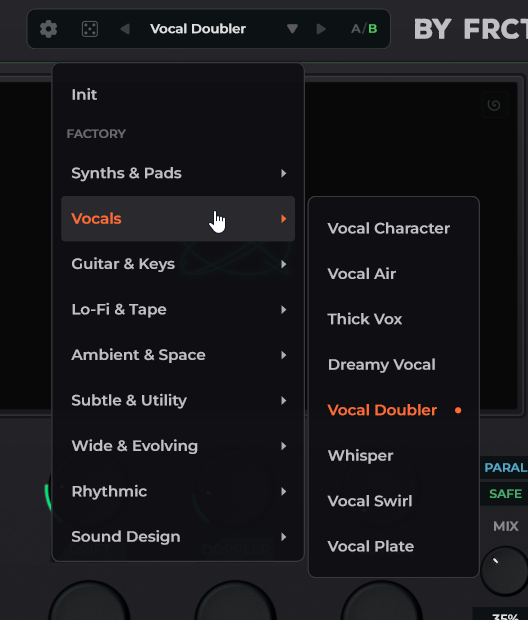
Task: Click the spiral icon in display corner
Action: pyautogui.click(x=494, y=105)
